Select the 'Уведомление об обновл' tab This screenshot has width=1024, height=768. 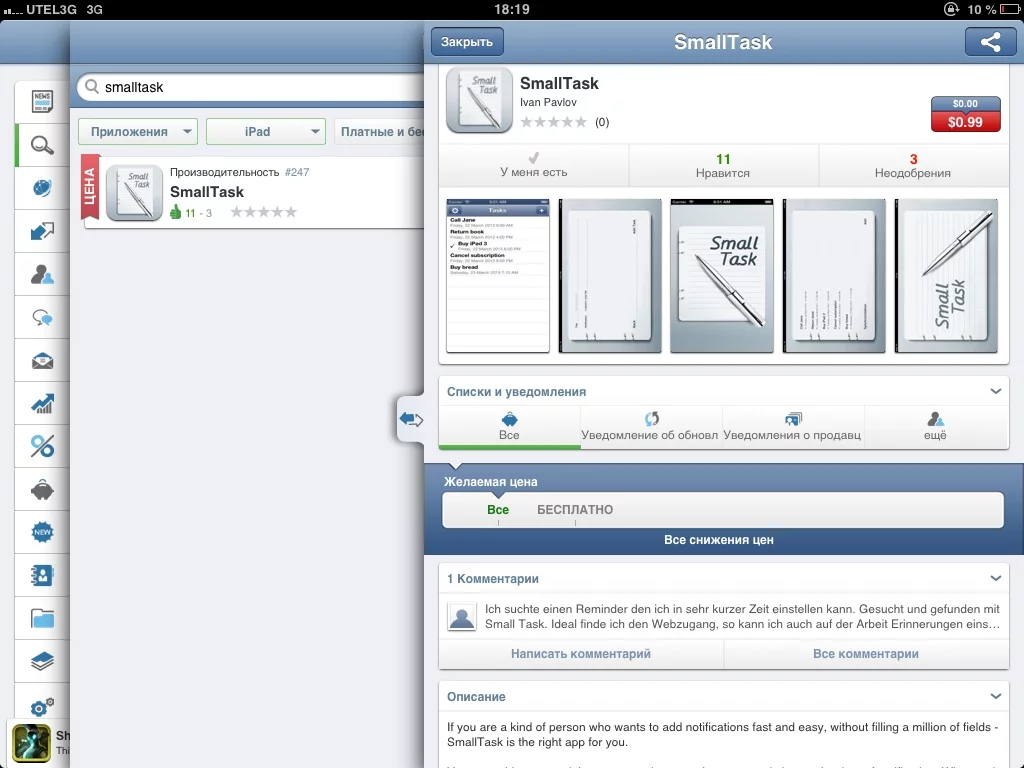[651, 426]
